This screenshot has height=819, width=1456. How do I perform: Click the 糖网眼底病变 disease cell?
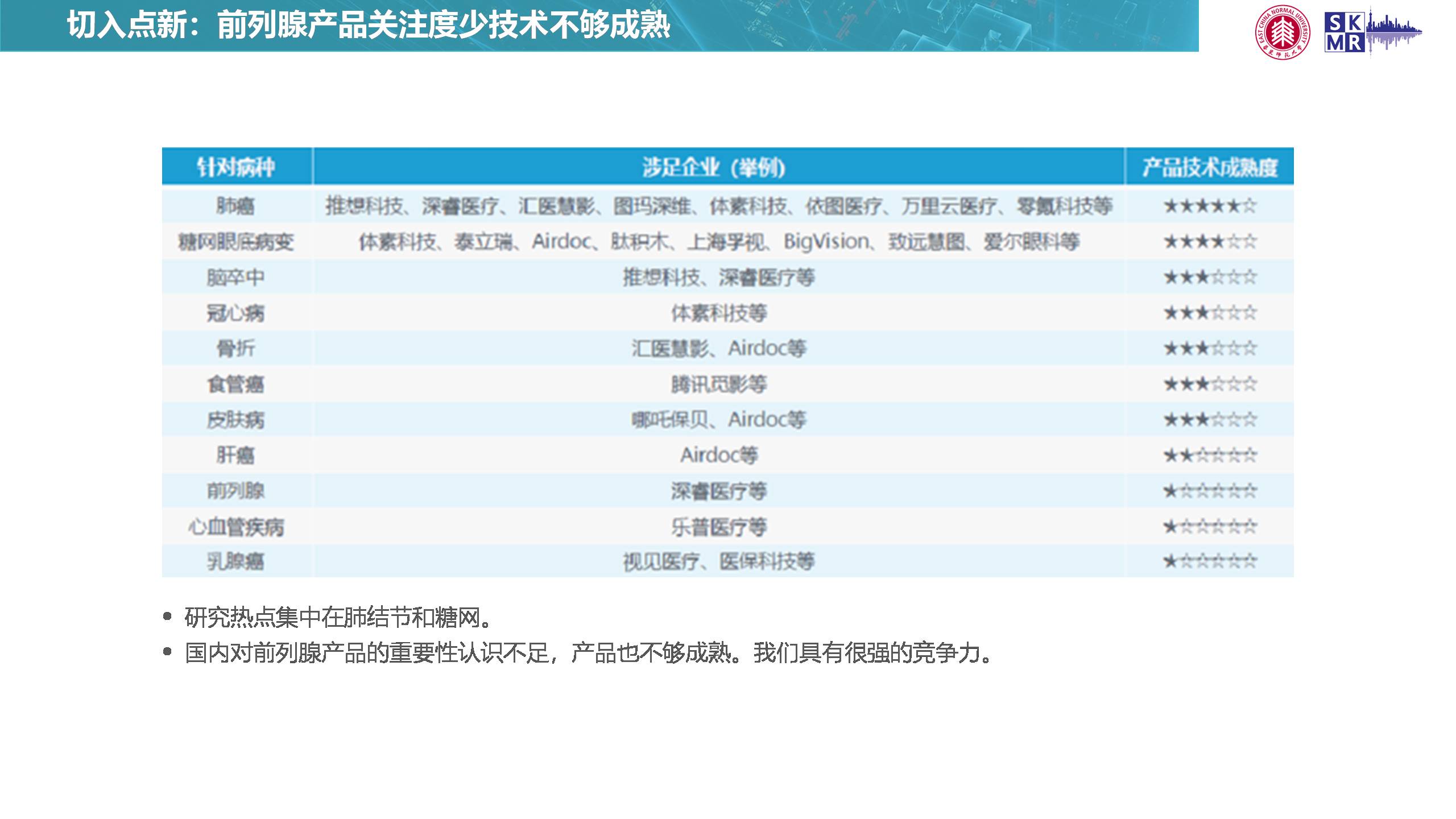point(236,242)
